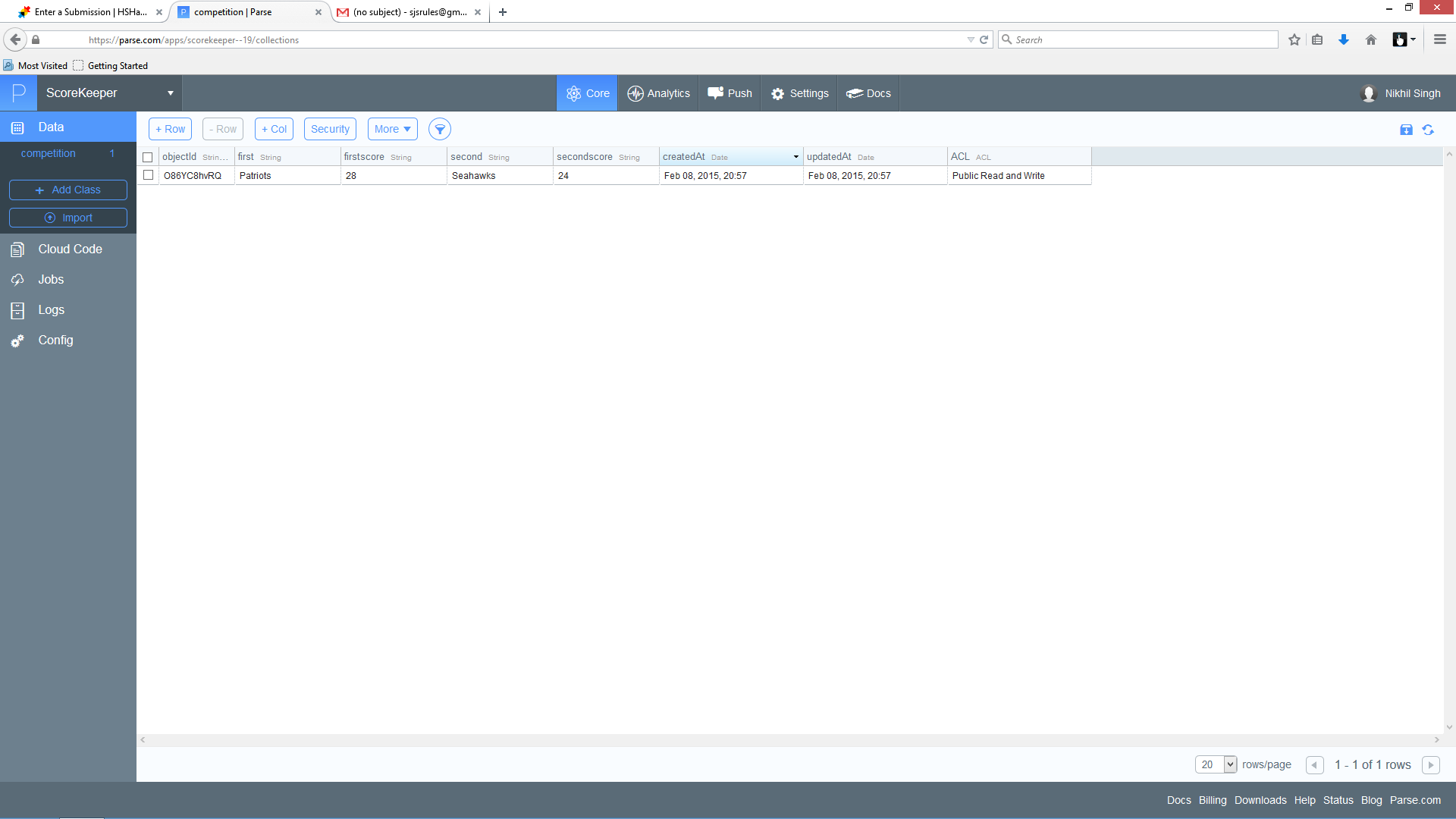The height and width of the screenshot is (819, 1456).
Task: Check the select-all header checkbox
Action: tap(148, 158)
